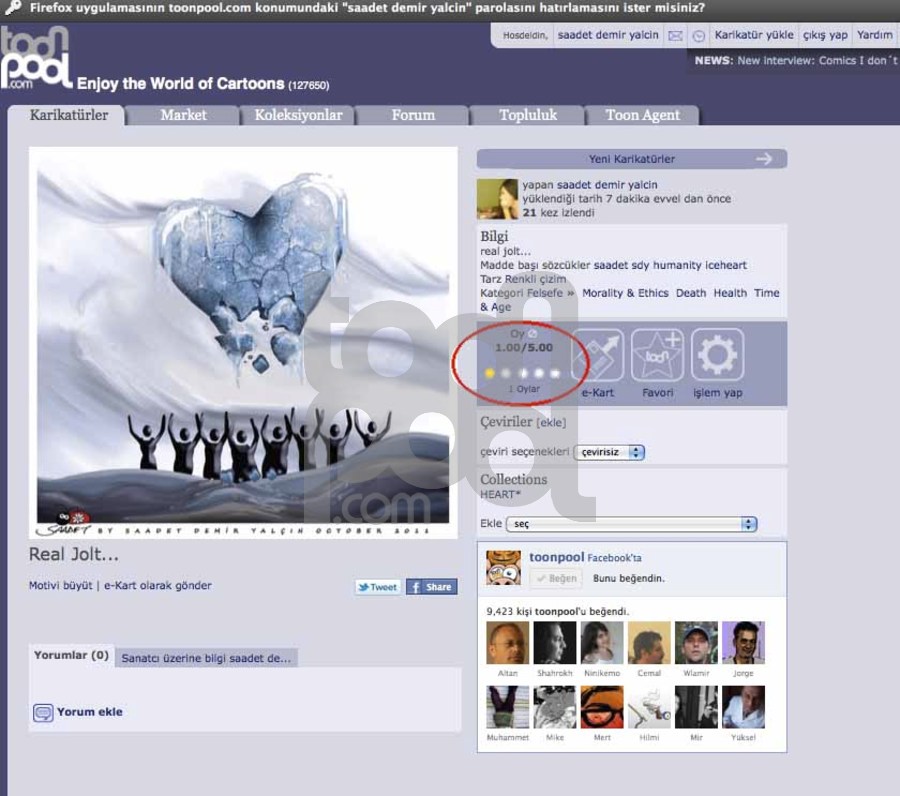
Task: Click the Yorum ekle link
Action: pyautogui.click(x=90, y=712)
